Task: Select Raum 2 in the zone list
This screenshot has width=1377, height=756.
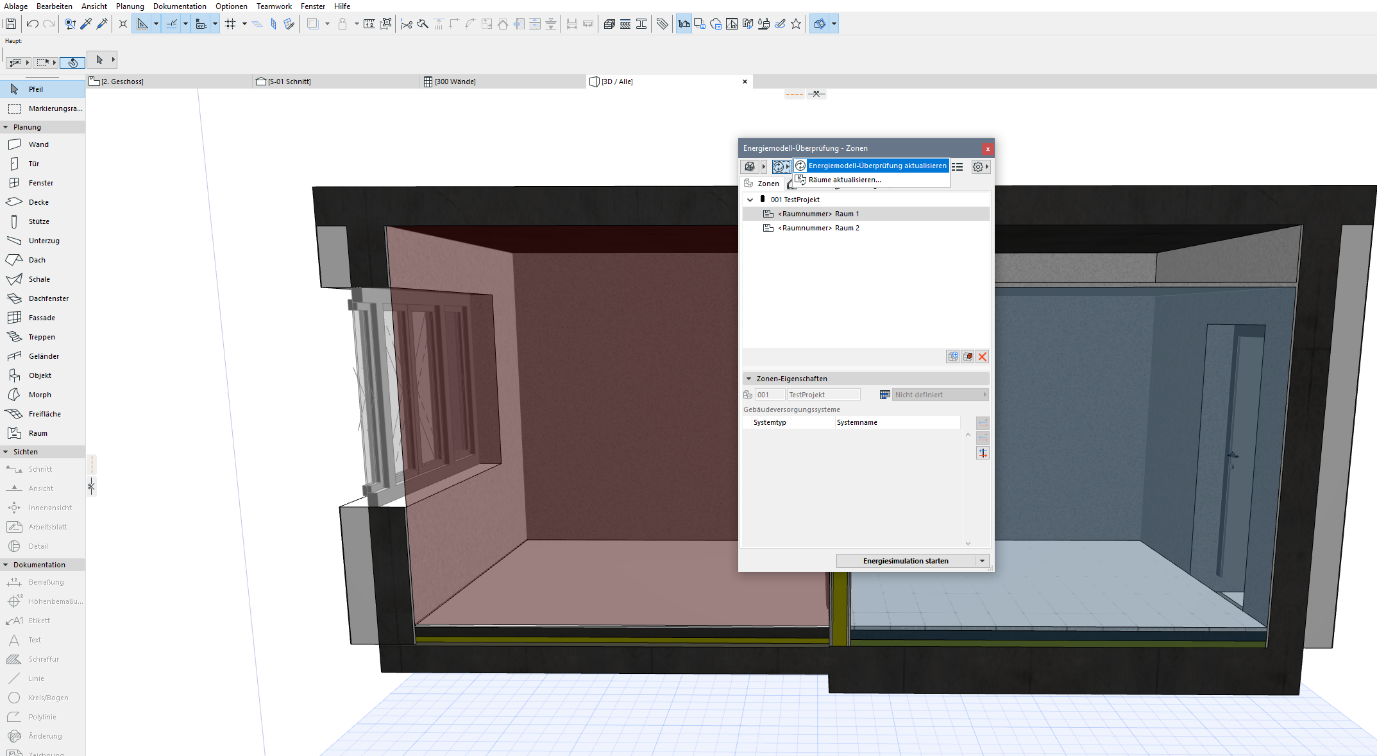Action: pyautogui.click(x=818, y=228)
